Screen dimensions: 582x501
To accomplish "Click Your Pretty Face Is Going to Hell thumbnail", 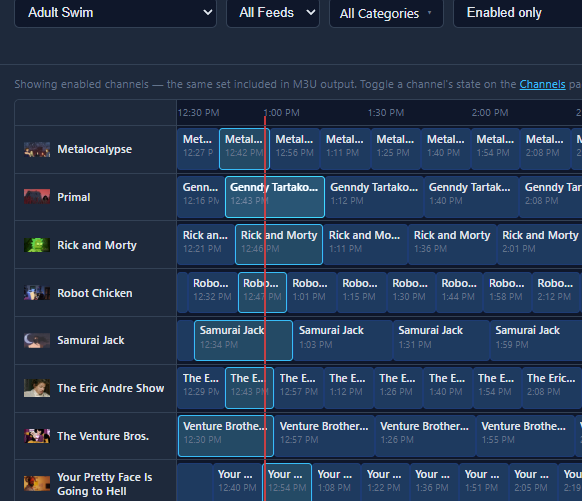I will coord(37,484).
